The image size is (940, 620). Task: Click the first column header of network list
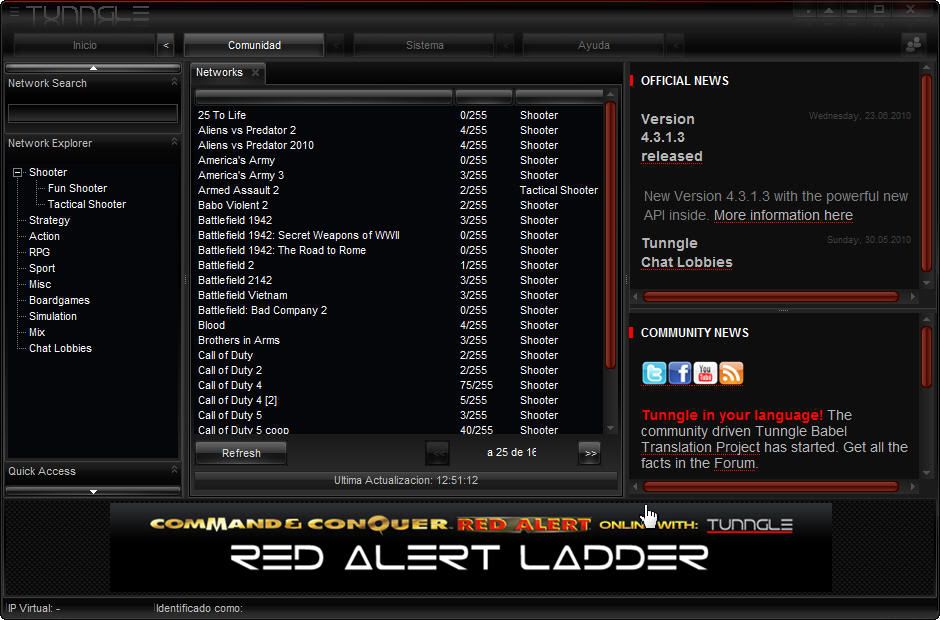pyautogui.click(x=324, y=96)
